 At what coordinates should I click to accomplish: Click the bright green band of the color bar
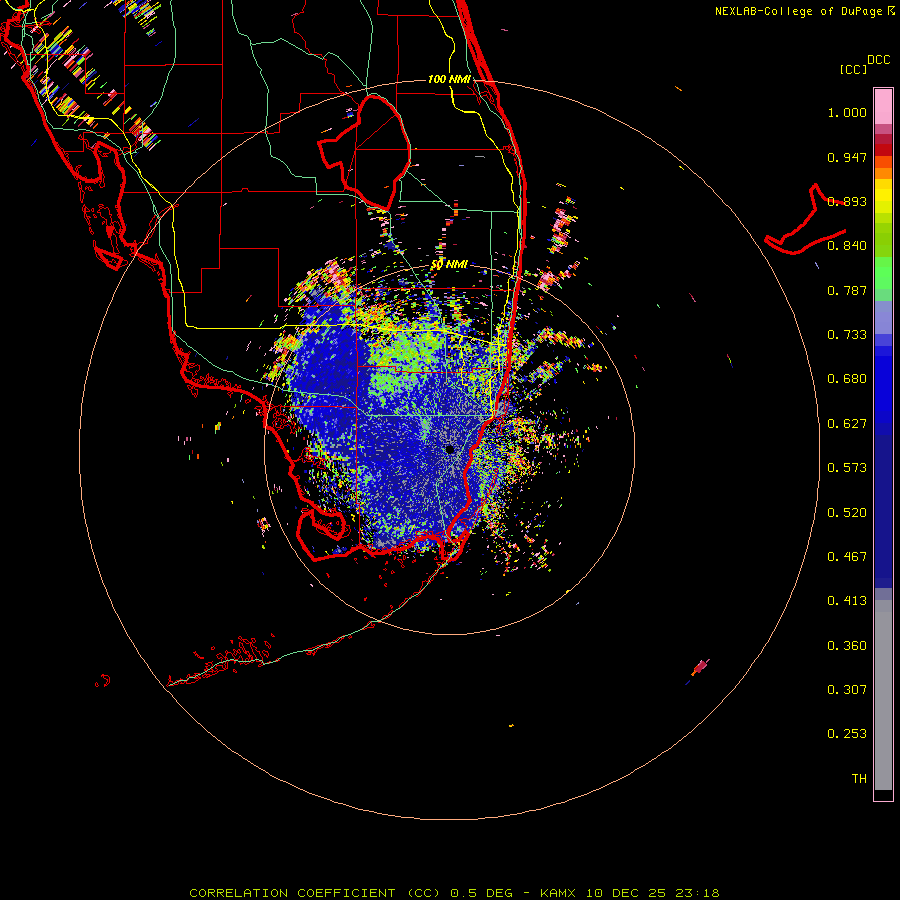coord(883,273)
